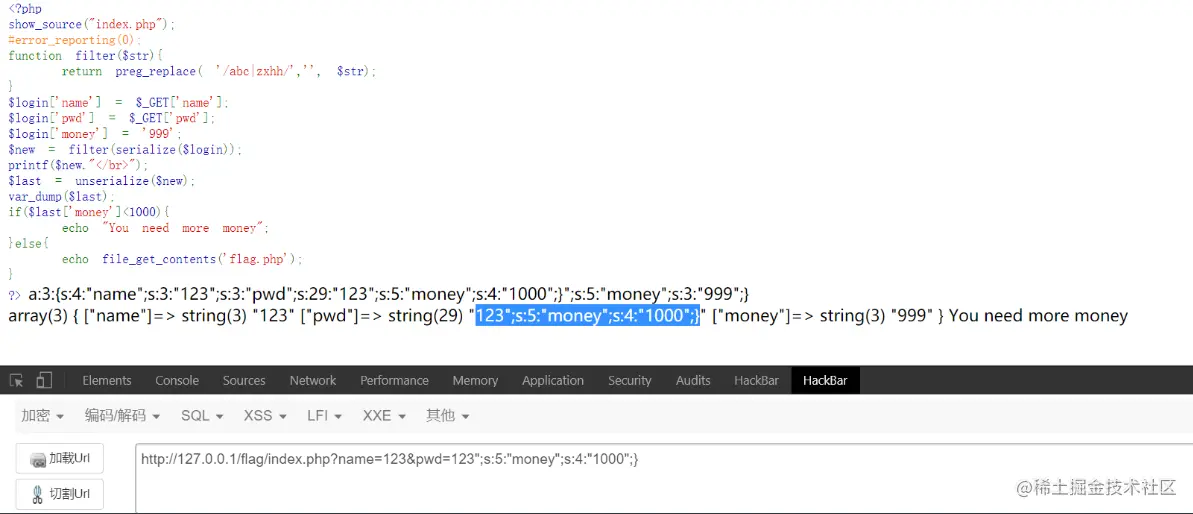The width and height of the screenshot is (1193, 514).
Task: Click the 'You need more money' output text
Action: coord(1039,316)
